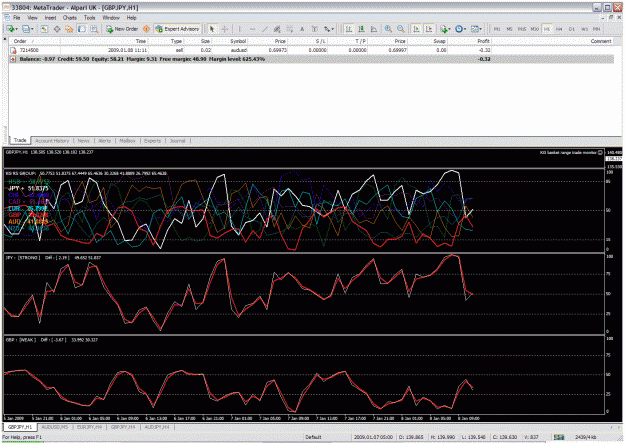
Task: Select the Fibonacci Retracement tool
Action: pyautogui.click(x=290, y=29)
